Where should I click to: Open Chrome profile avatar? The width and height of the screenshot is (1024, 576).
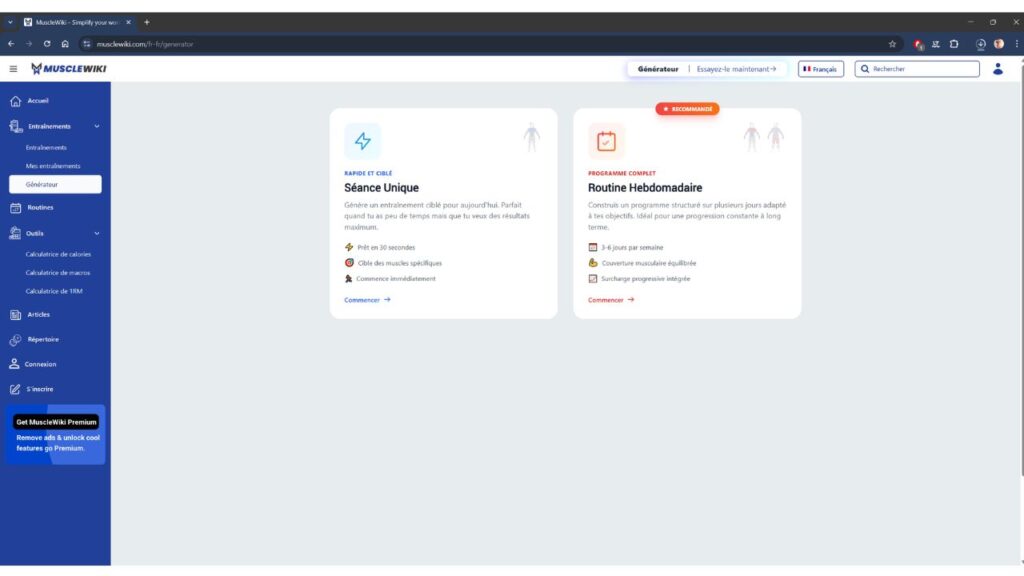pos(999,44)
